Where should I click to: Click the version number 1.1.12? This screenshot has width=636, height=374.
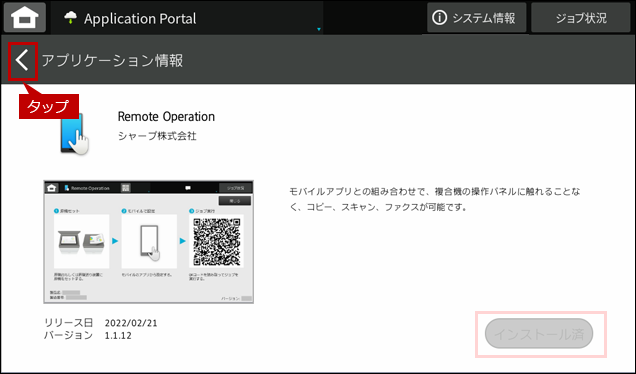pyautogui.click(x=118, y=335)
